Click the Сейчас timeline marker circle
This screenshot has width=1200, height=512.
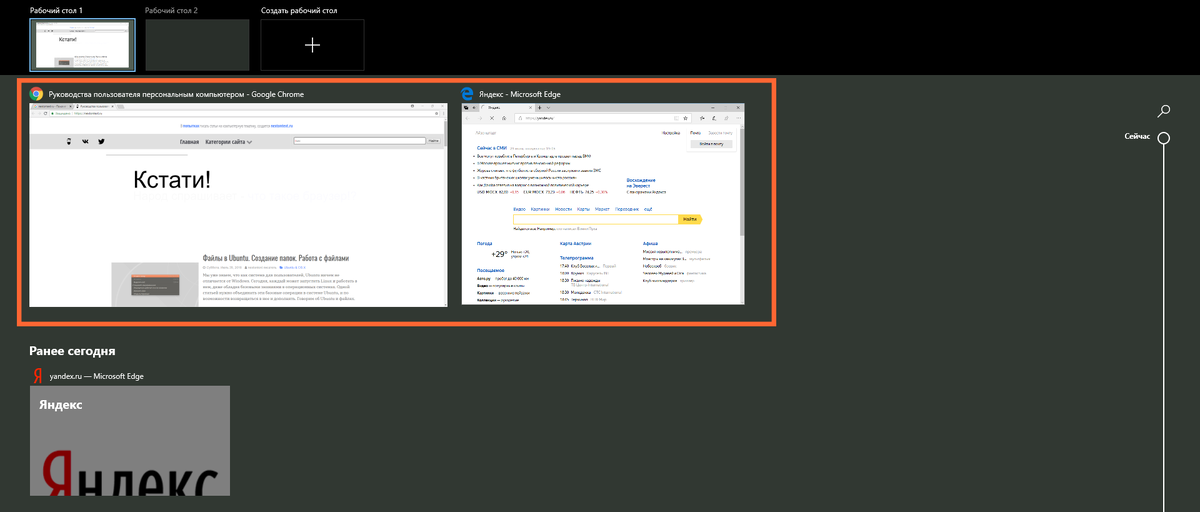tap(1164, 138)
